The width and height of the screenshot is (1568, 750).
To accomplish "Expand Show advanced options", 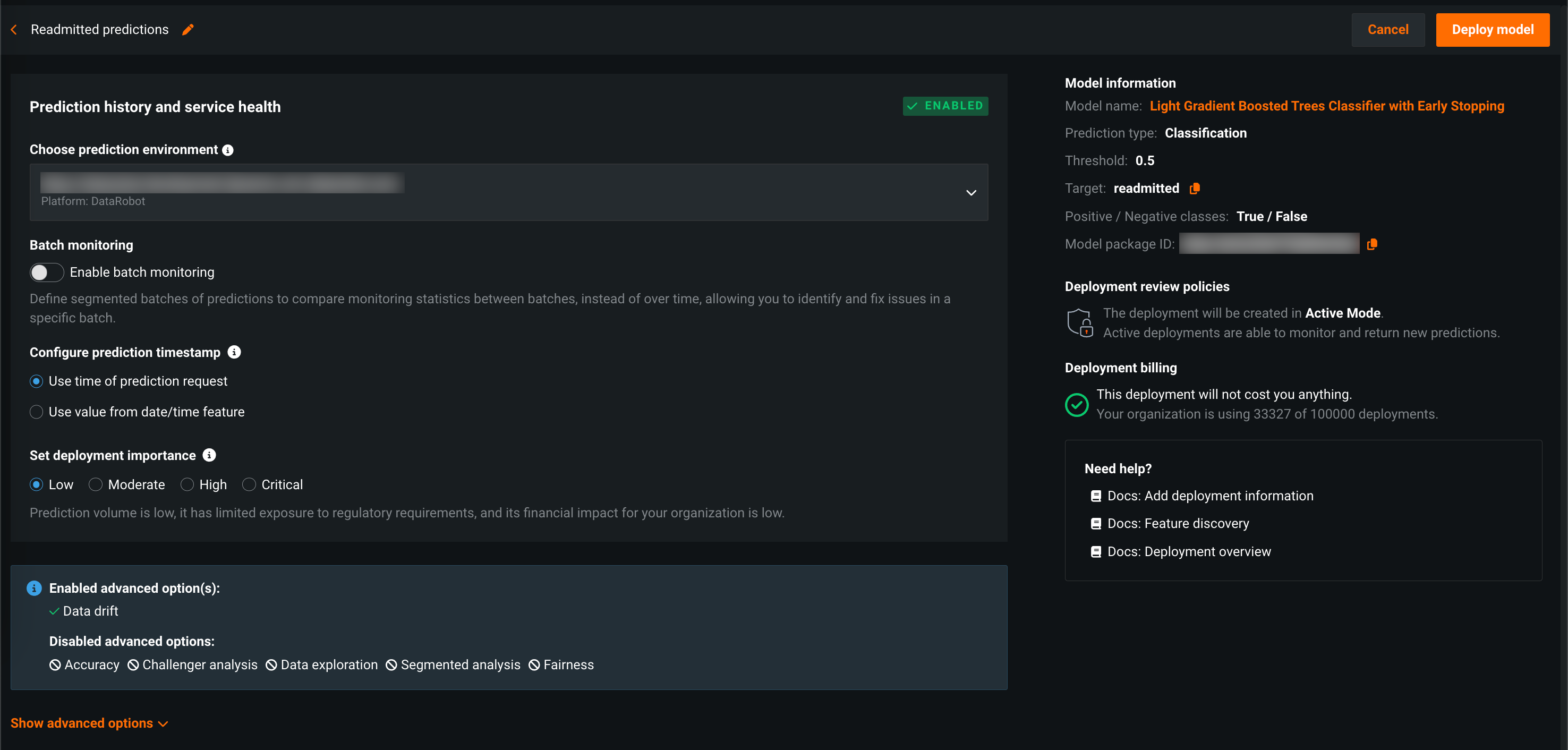I will pyautogui.click(x=89, y=723).
